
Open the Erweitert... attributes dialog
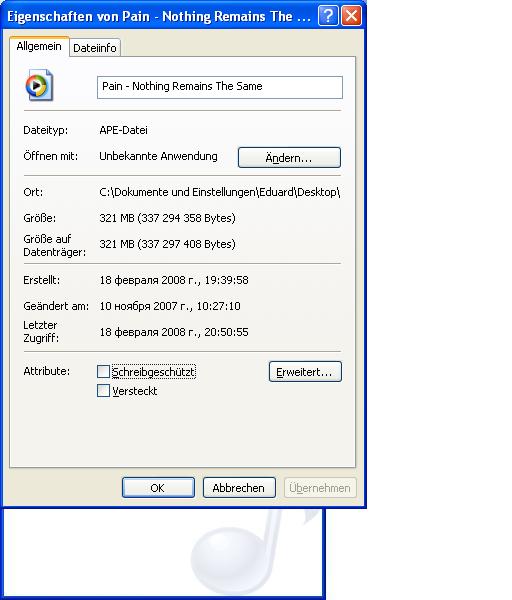point(305,372)
